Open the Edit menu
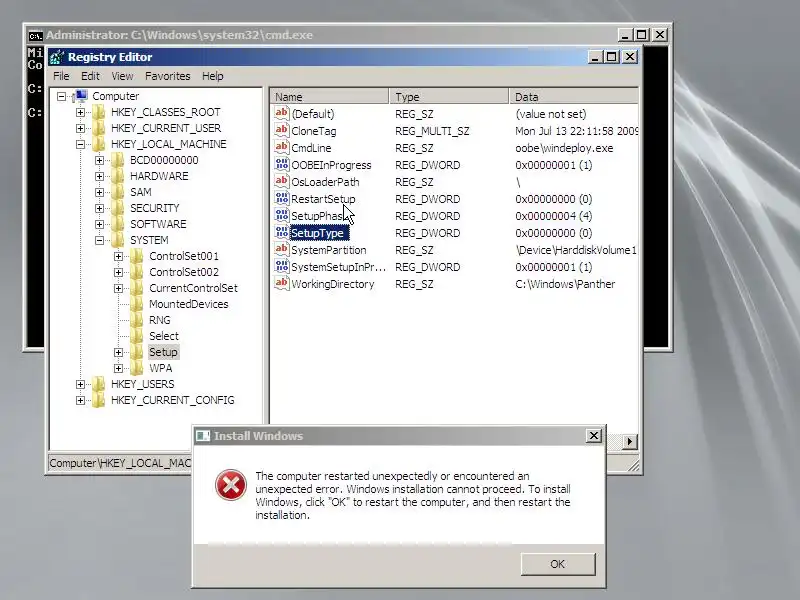 tap(90, 76)
